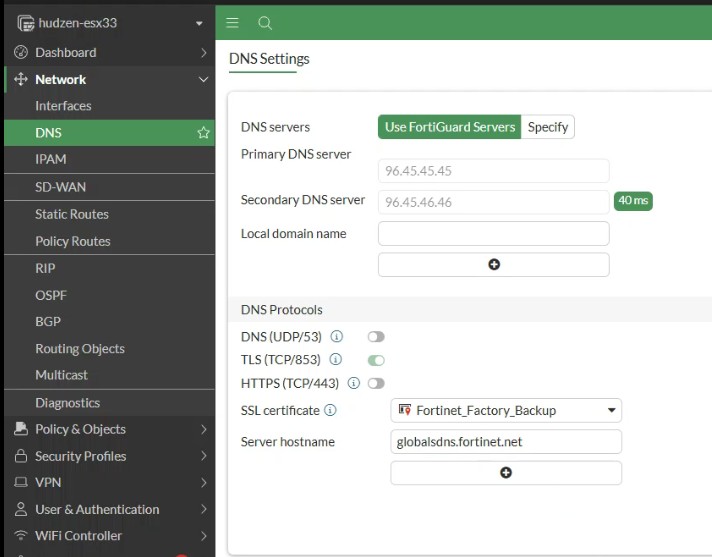
Task: Enable the DNS (UDP/53) toggle
Action: (x=376, y=337)
